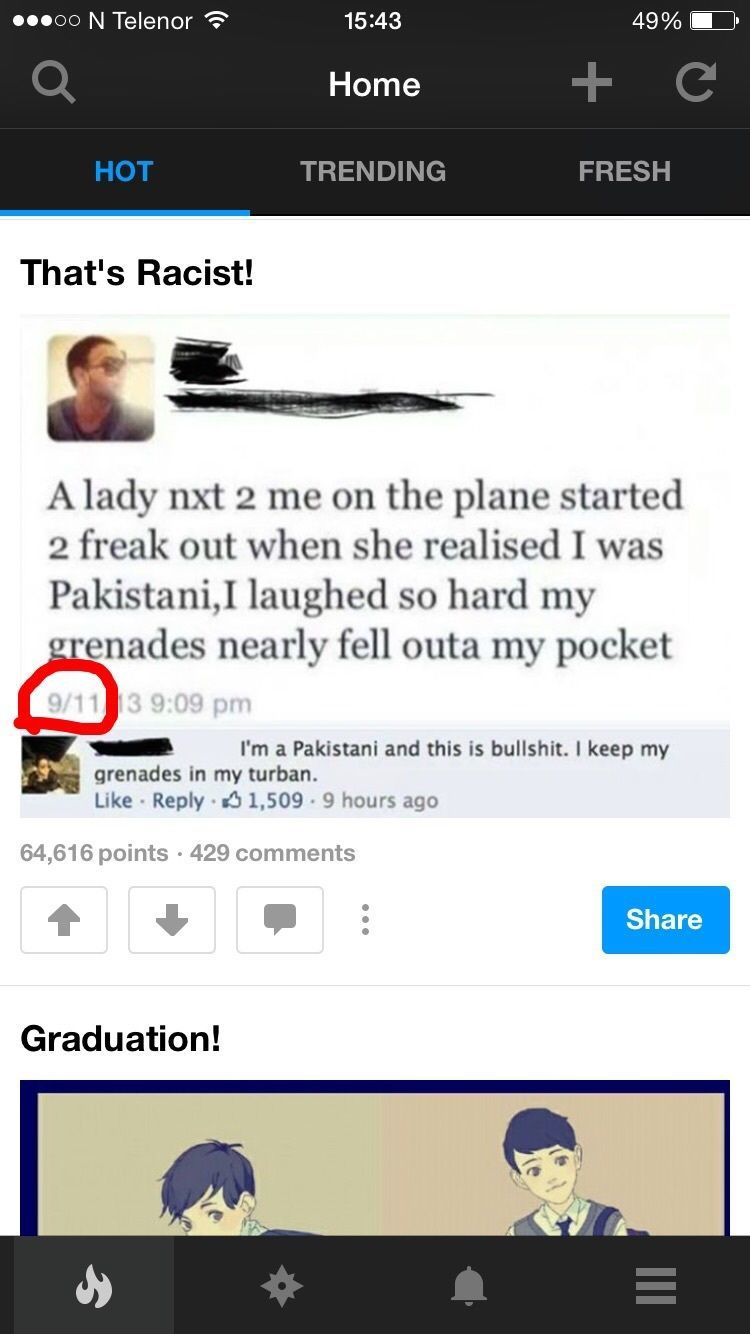The image size is (750, 1334).
Task: View the 429 comments link
Action: click(272, 853)
